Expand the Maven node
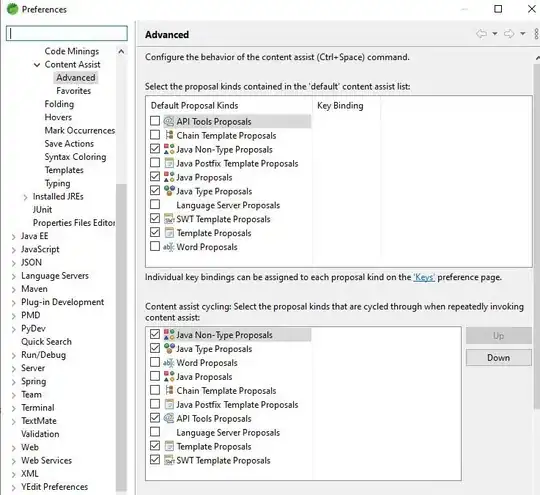The width and height of the screenshot is (540, 495). click(x=13, y=289)
